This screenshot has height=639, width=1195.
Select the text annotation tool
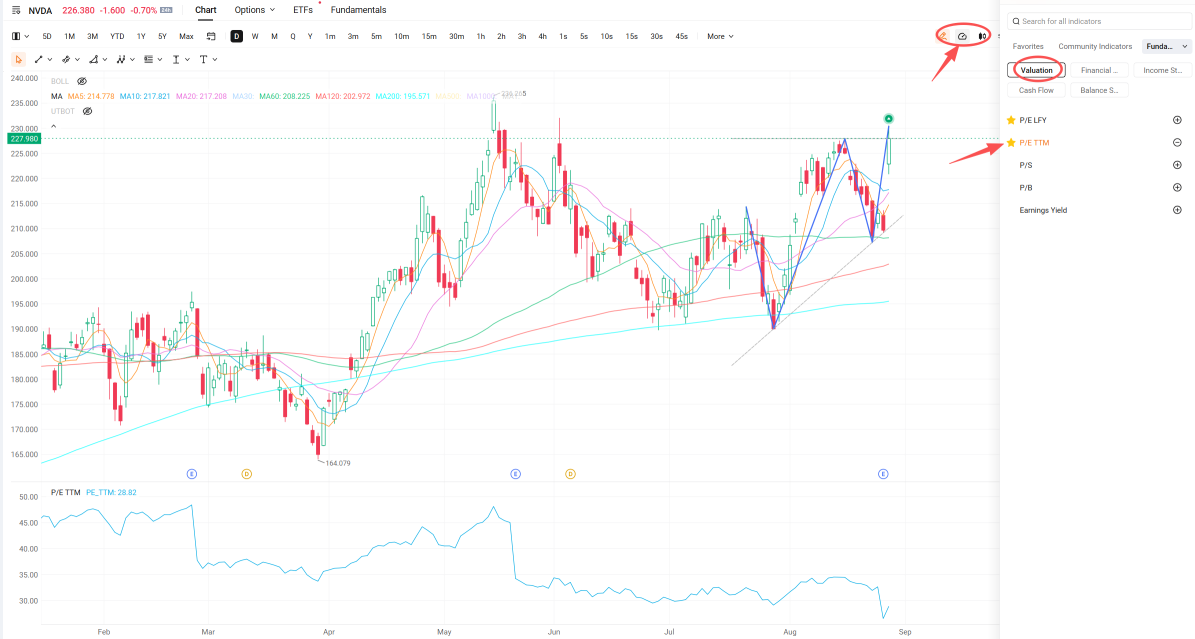click(x=203, y=59)
